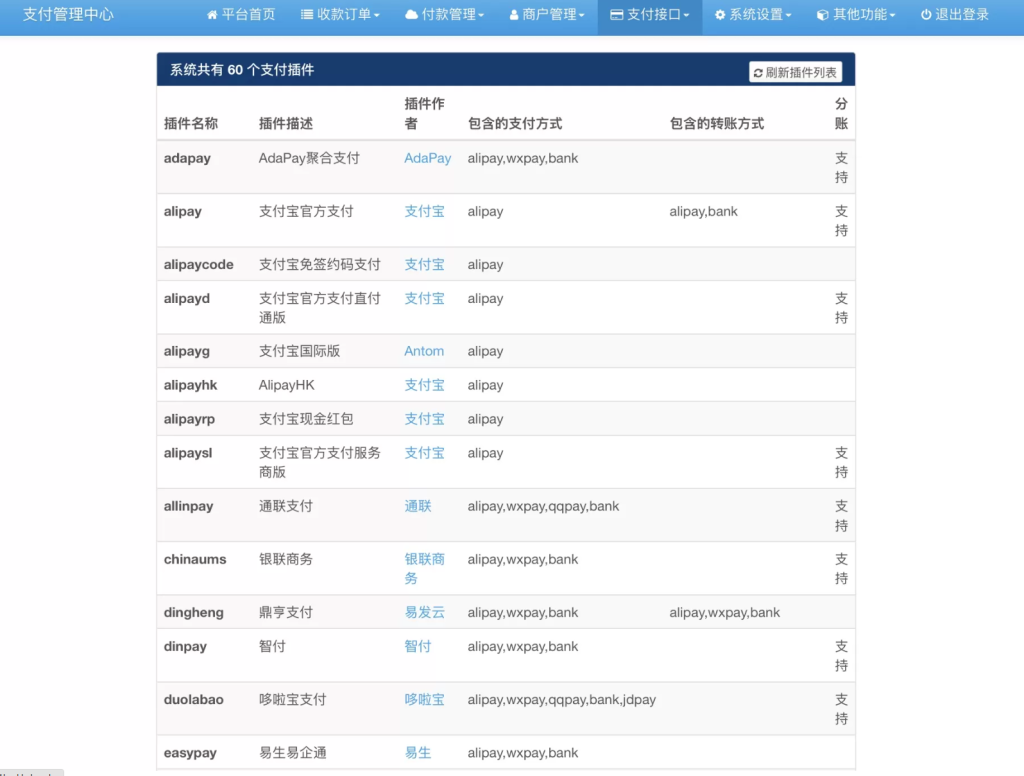Expand the 系统设置 dropdown caret
The image size is (1024, 776).
pyautogui.click(x=788, y=16)
